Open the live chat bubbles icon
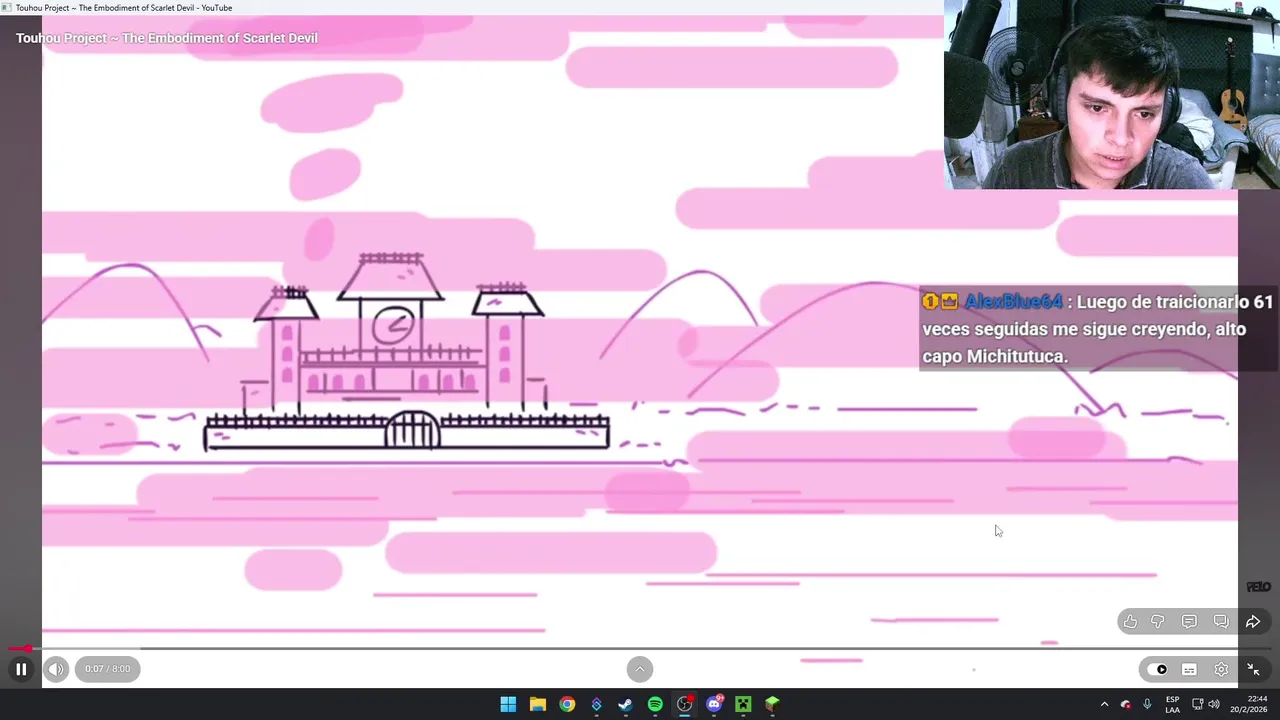1280x720 pixels. click(x=1221, y=622)
